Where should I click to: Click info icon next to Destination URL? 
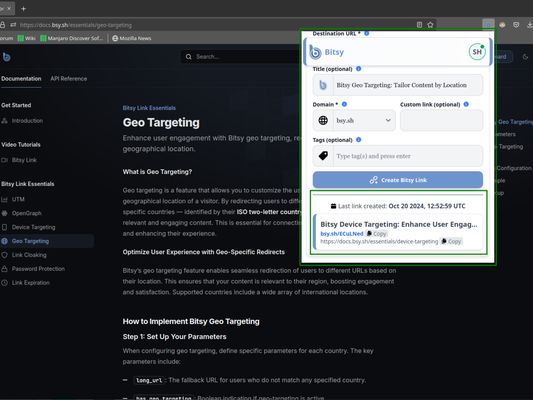[x=366, y=33]
